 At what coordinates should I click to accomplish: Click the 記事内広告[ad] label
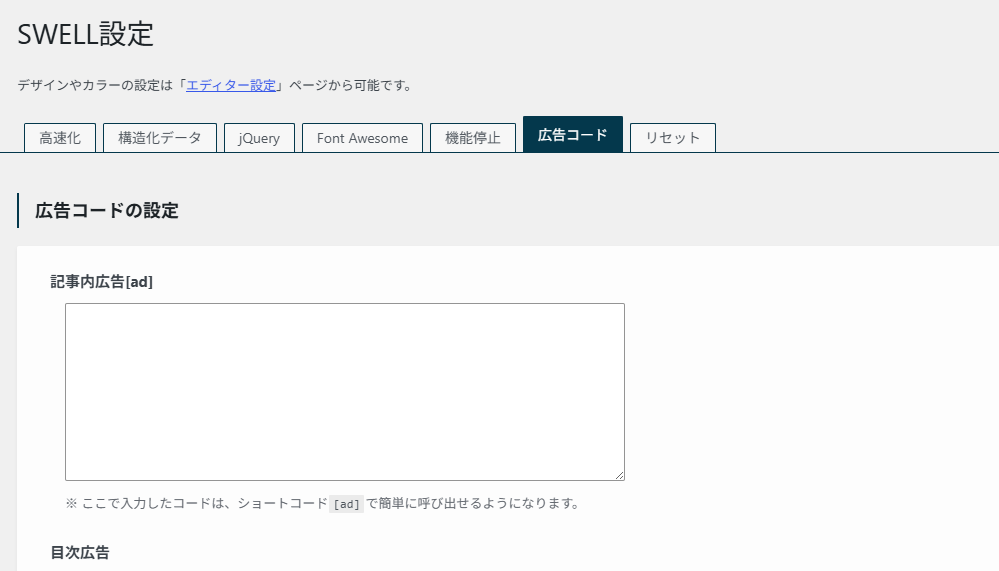coord(102,282)
